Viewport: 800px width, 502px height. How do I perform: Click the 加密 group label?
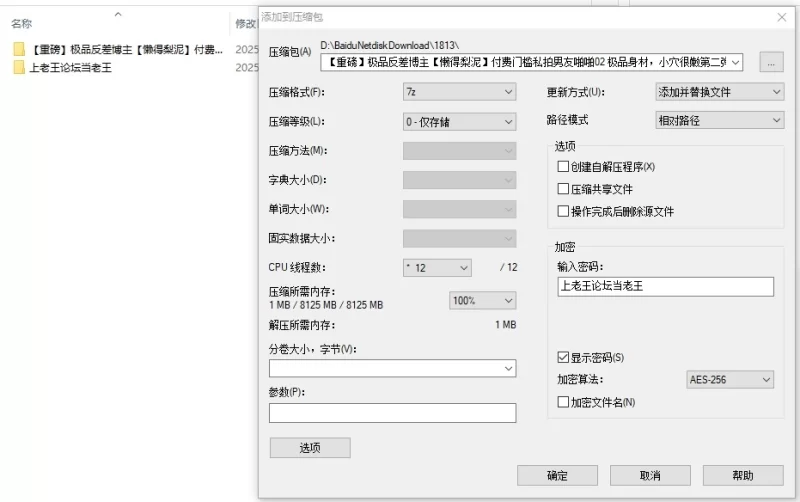point(565,247)
